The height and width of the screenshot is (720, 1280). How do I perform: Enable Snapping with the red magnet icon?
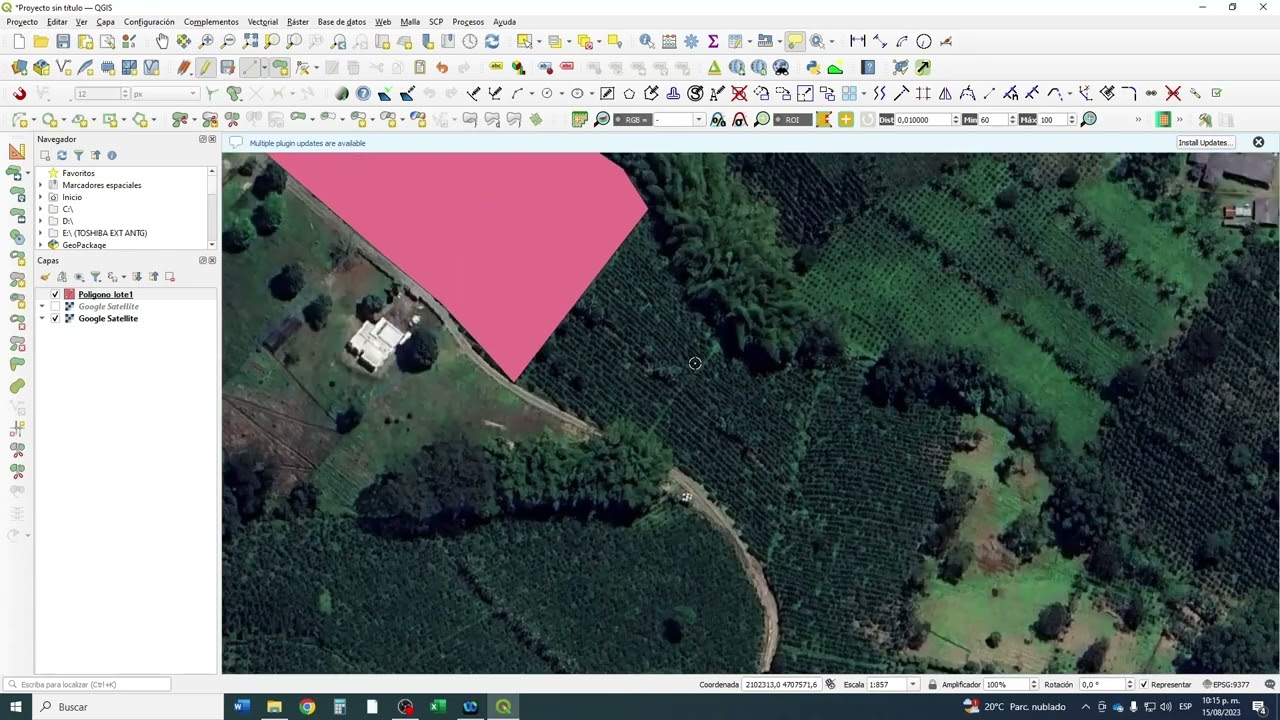19,93
